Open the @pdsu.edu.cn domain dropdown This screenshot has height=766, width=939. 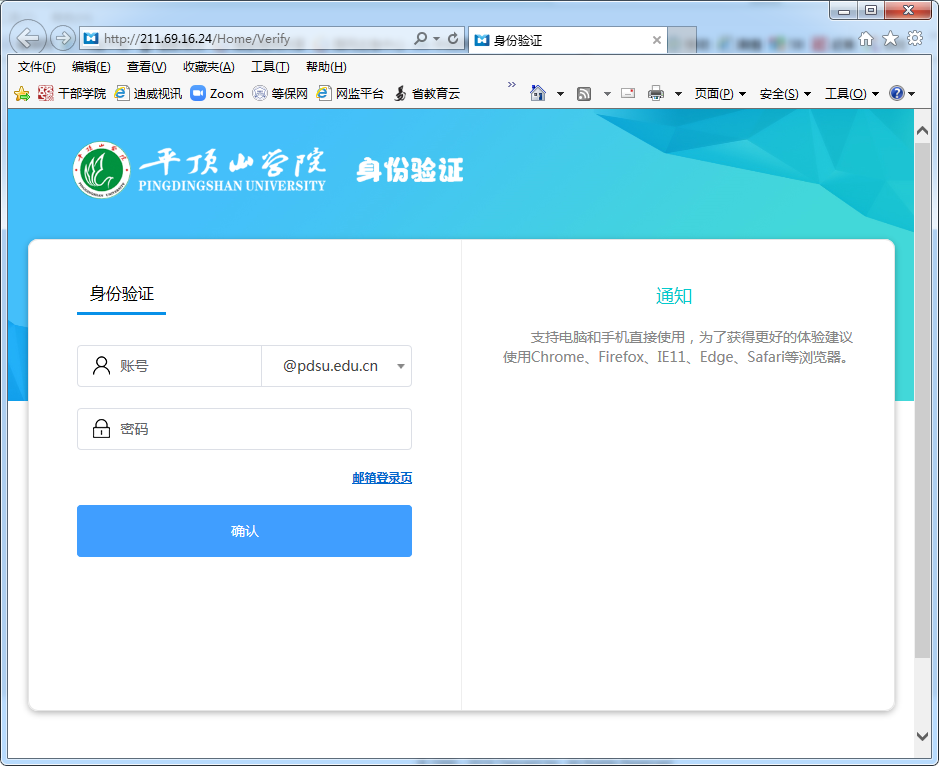pyautogui.click(x=337, y=366)
